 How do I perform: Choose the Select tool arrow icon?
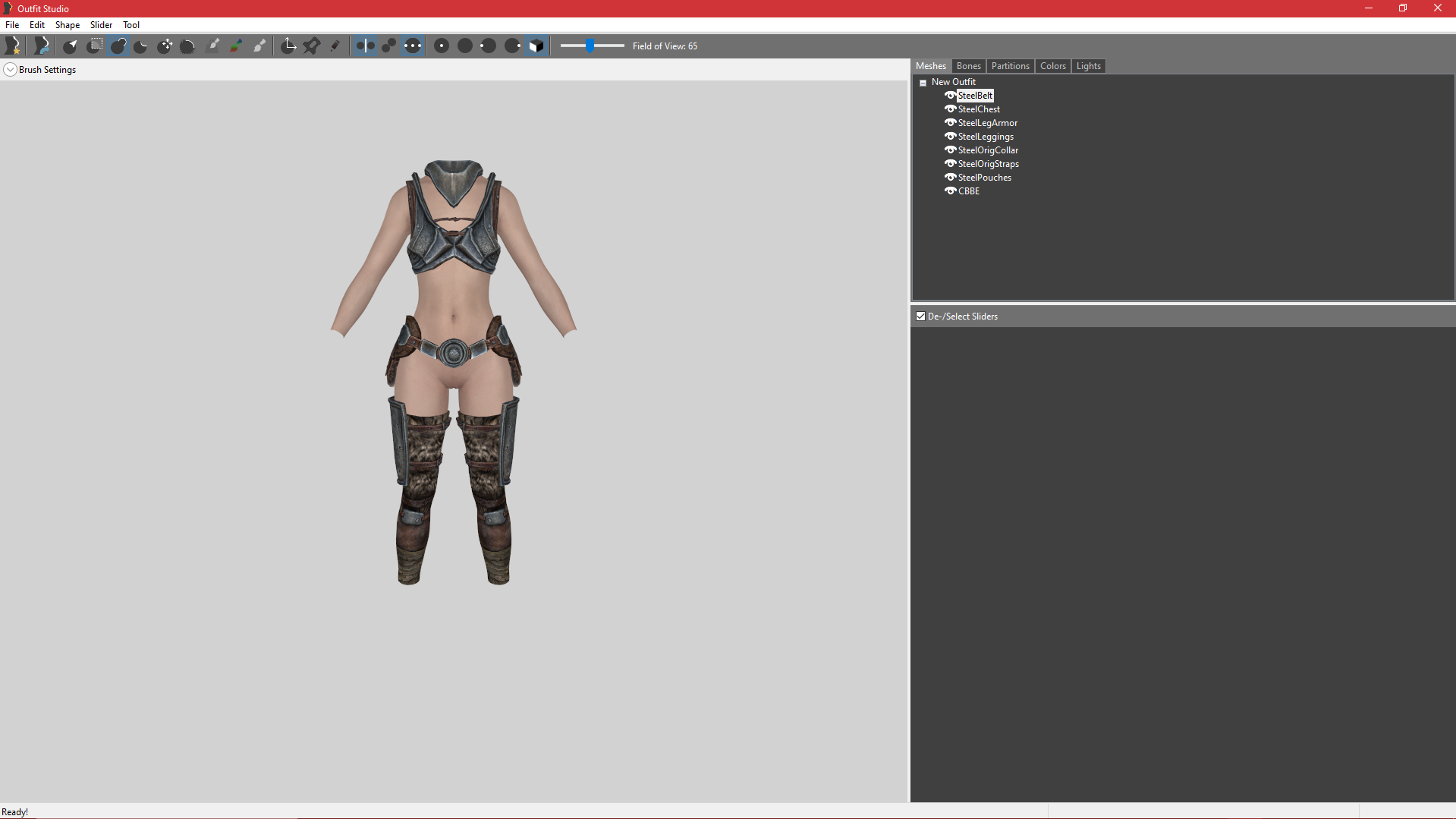pos(71,46)
